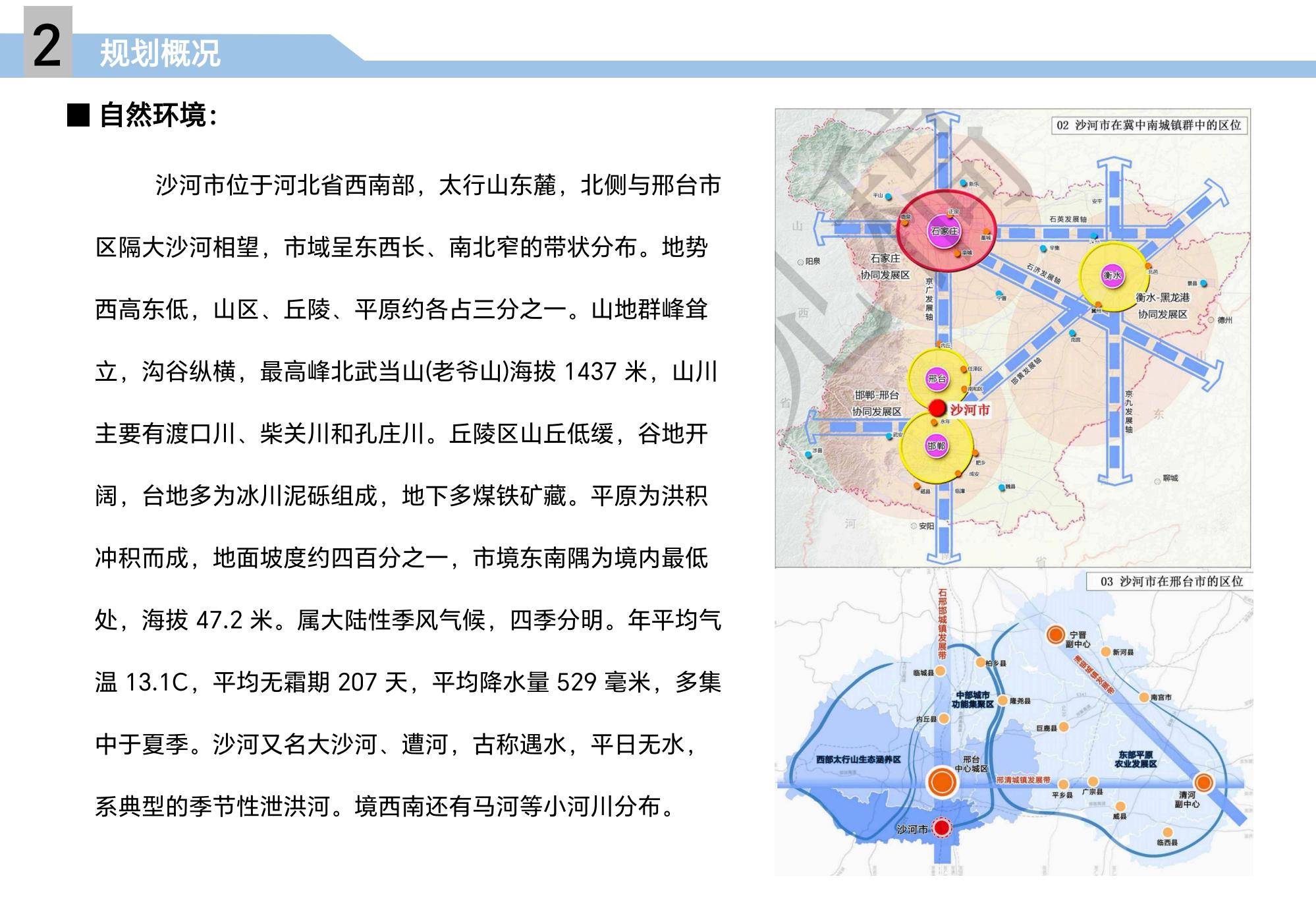This screenshot has width=1316, height=912.
Task: Click the county label "新河县"
Action: pos(1123,652)
